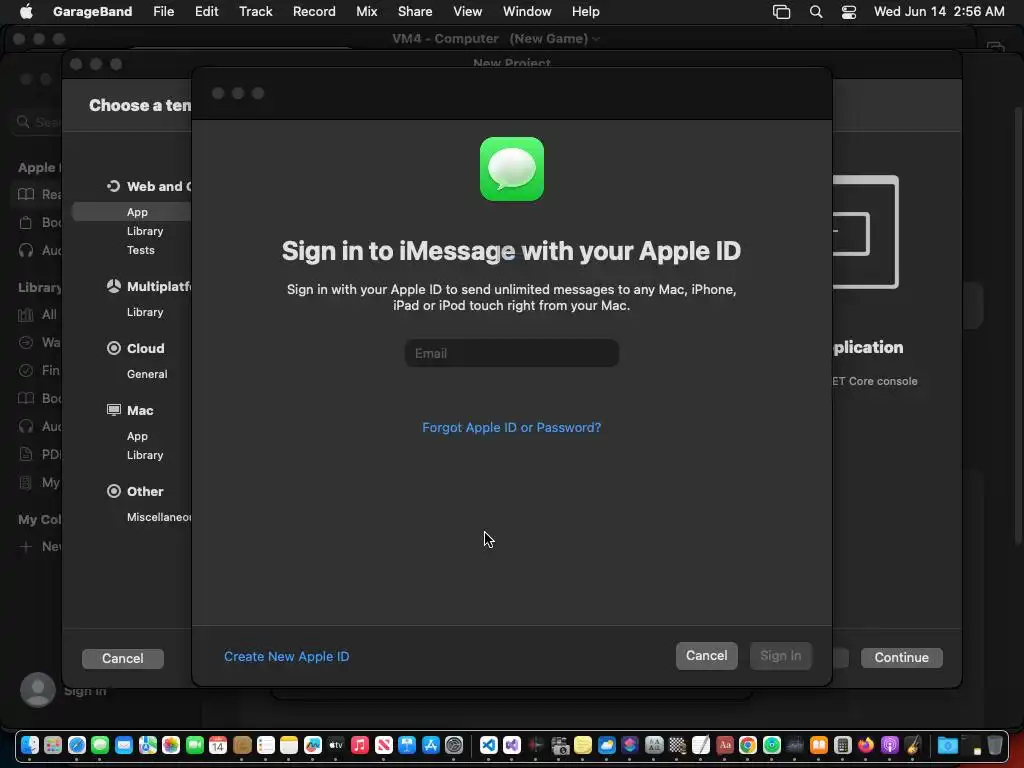
Task: Open the Window menu
Action: point(527,11)
